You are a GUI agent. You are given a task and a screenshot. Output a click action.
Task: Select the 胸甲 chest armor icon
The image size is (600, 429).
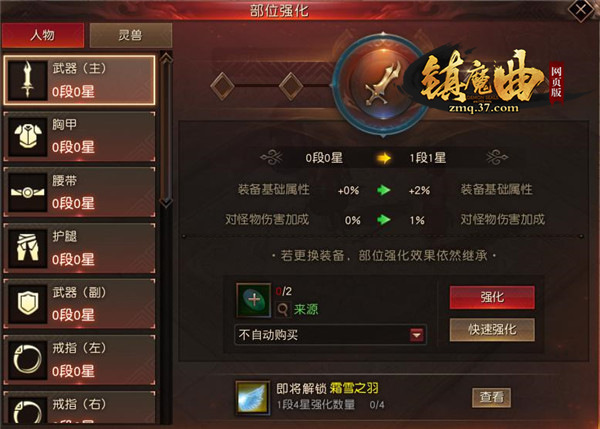click(28, 137)
